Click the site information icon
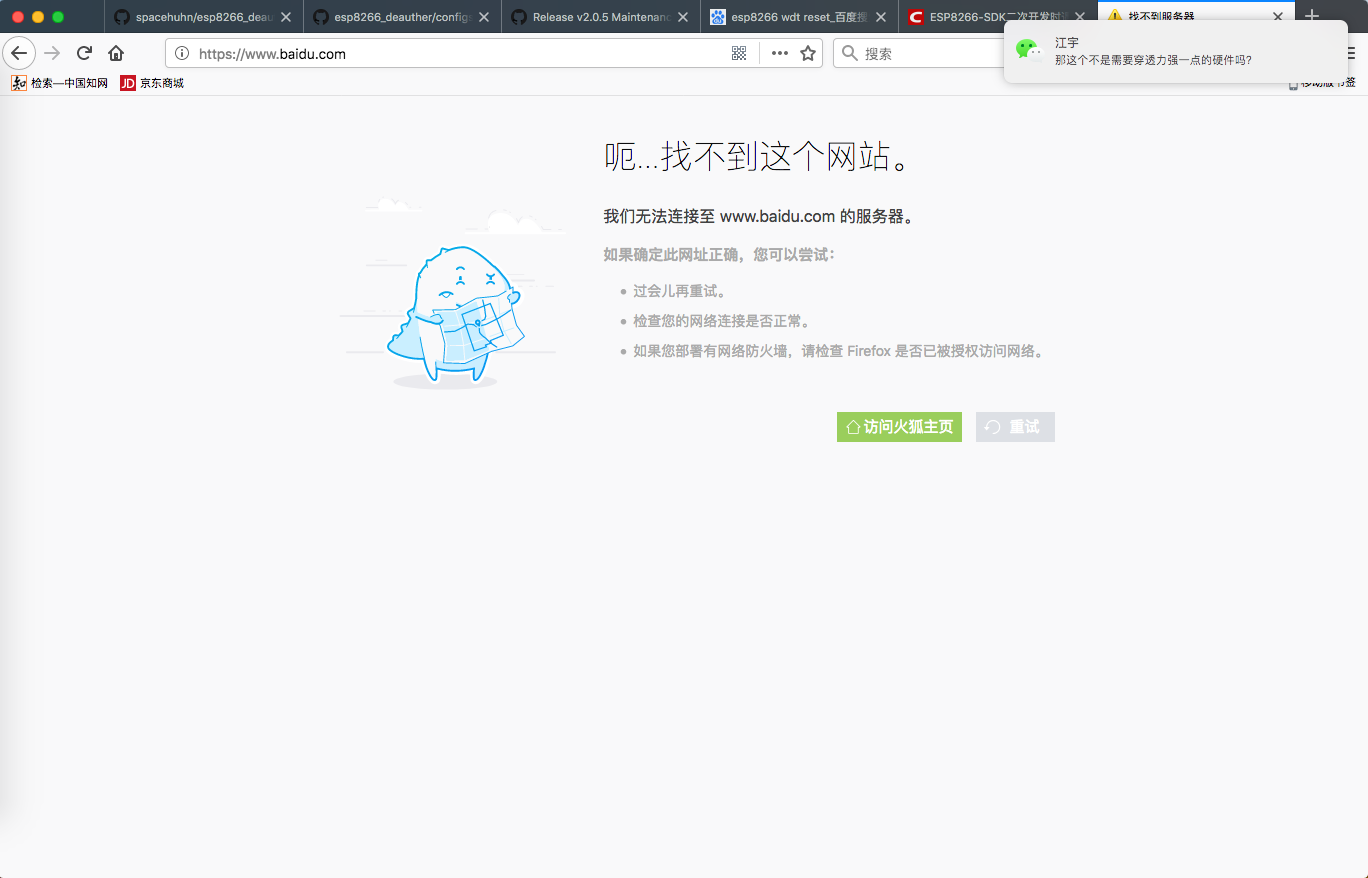 [181, 54]
